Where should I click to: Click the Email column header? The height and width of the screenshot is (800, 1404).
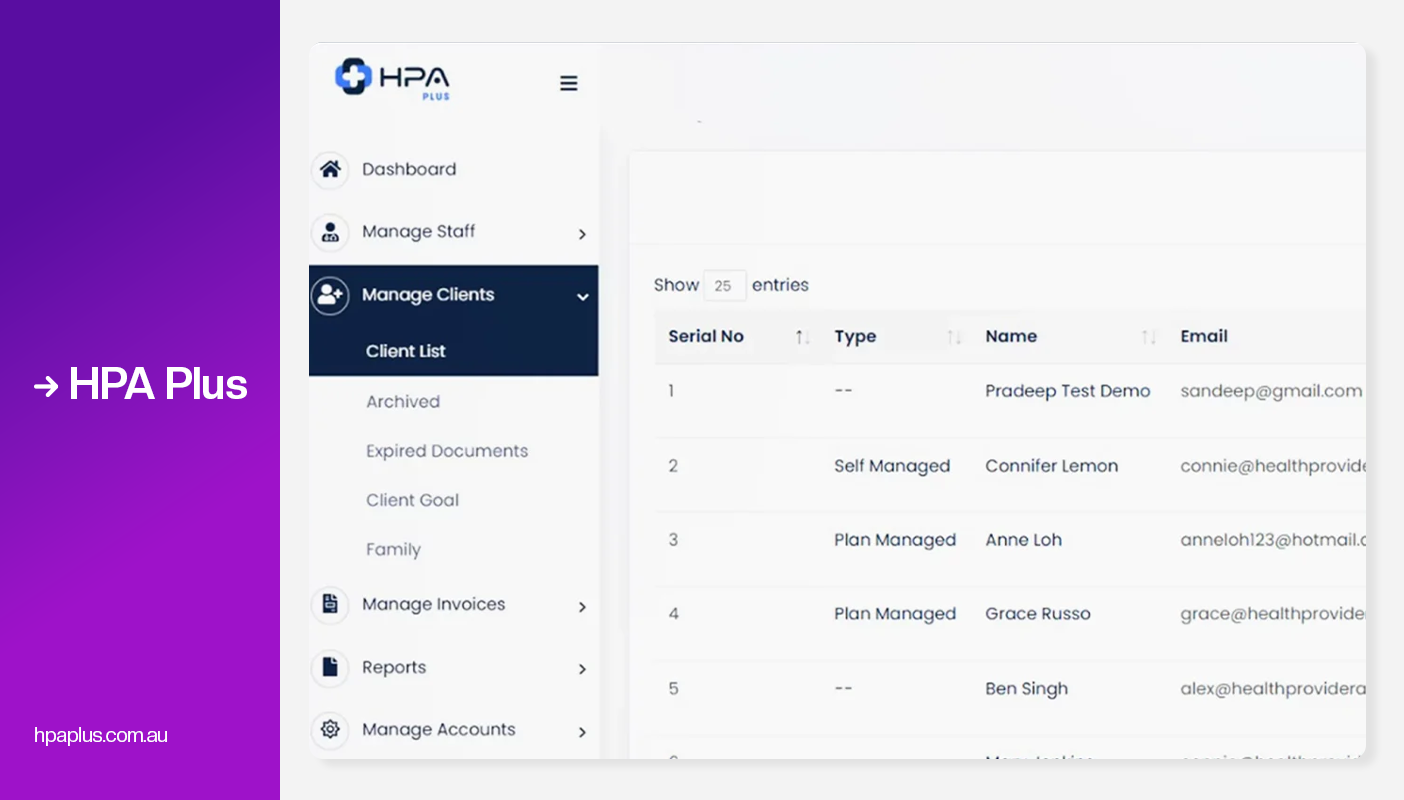tap(1204, 336)
